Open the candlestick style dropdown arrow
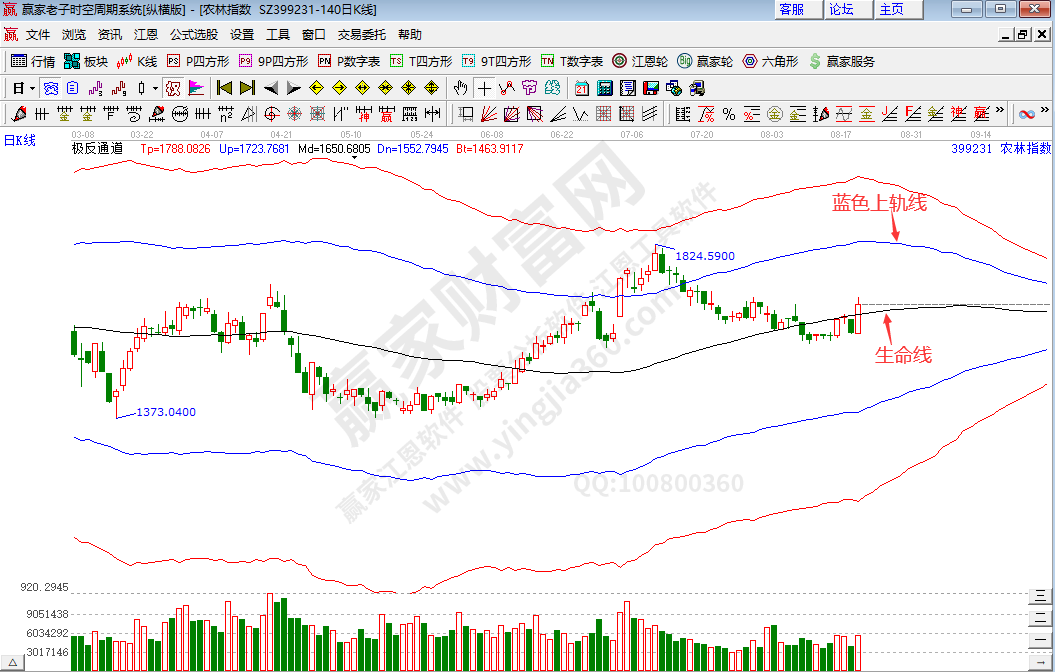This screenshot has height=672, width=1055. pyautogui.click(x=155, y=88)
